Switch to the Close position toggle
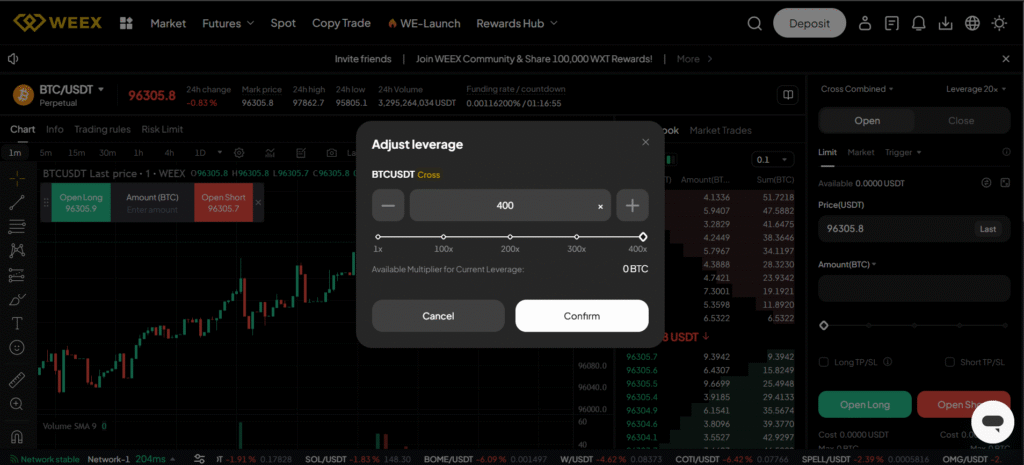The width and height of the screenshot is (1024, 465). tap(961, 121)
